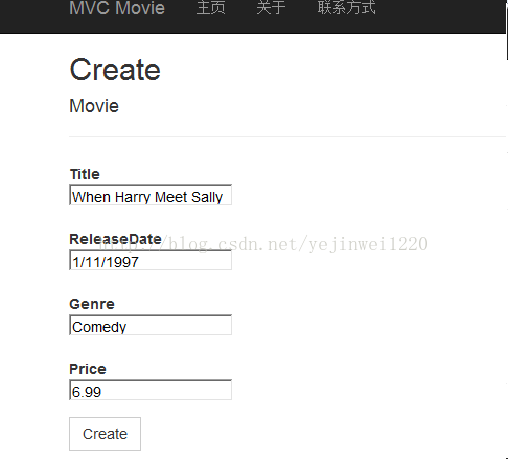508x467 pixels.
Task: Click the ReleaseDate field label
Action: tap(115, 239)
